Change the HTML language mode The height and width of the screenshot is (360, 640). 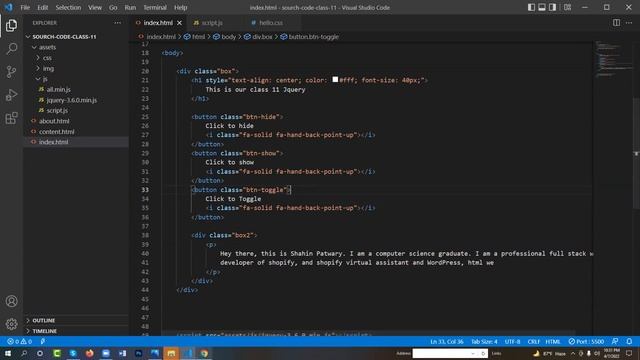[553, 341]
